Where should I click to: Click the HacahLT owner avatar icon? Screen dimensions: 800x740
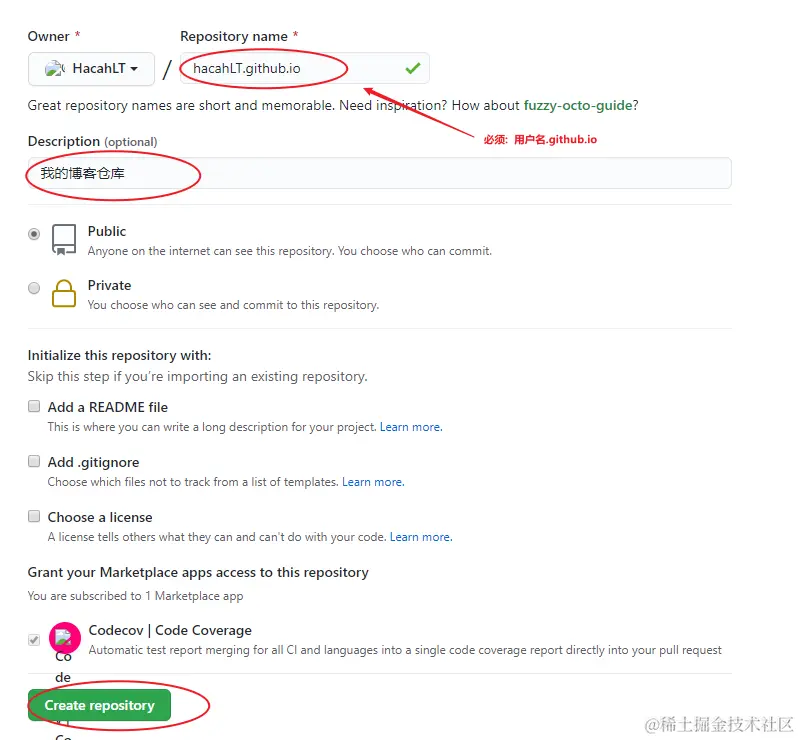pyautogui.click(x=55, y=68)
